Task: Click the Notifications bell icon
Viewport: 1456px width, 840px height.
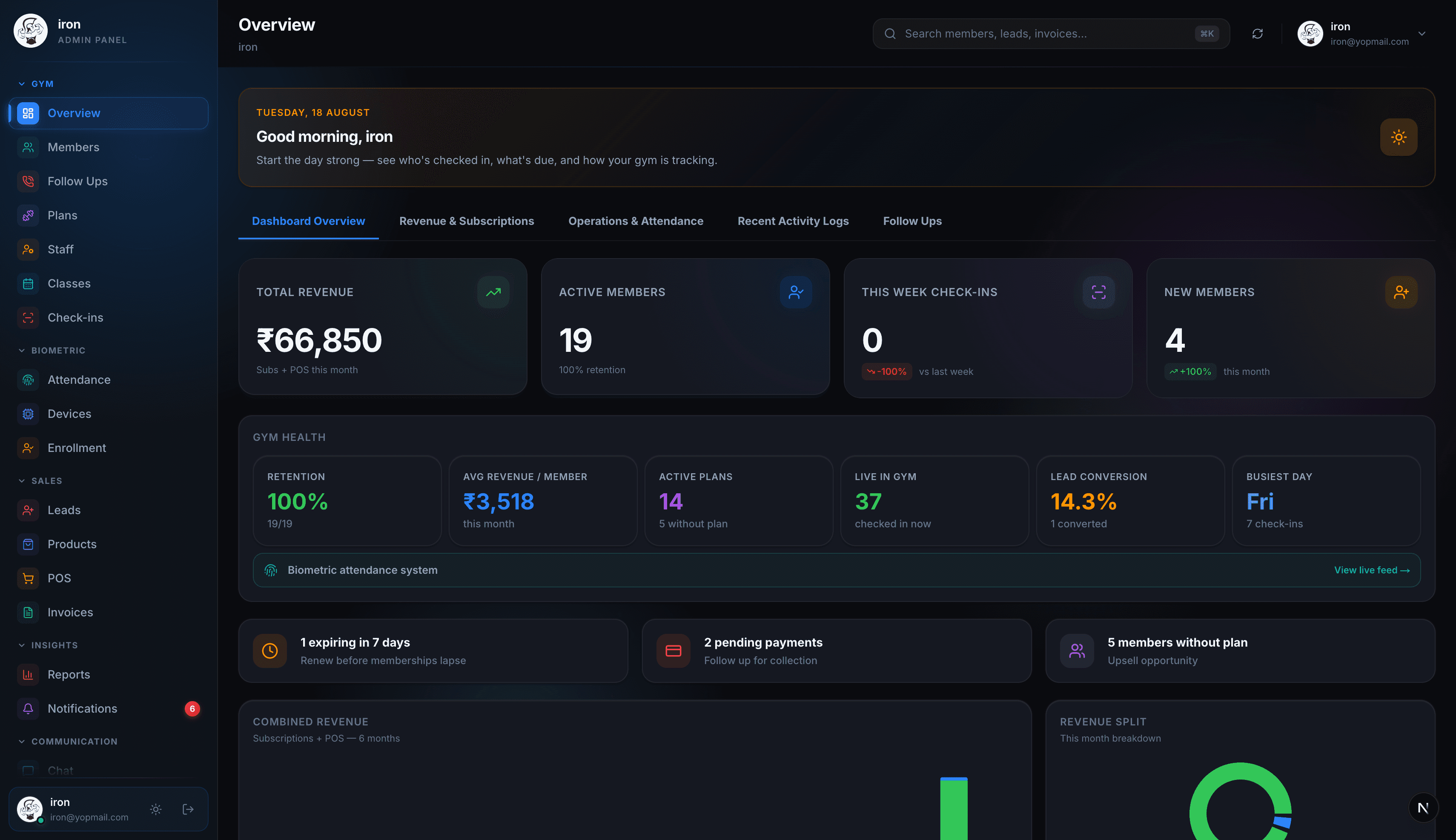Action: click(x=28, y=708)
